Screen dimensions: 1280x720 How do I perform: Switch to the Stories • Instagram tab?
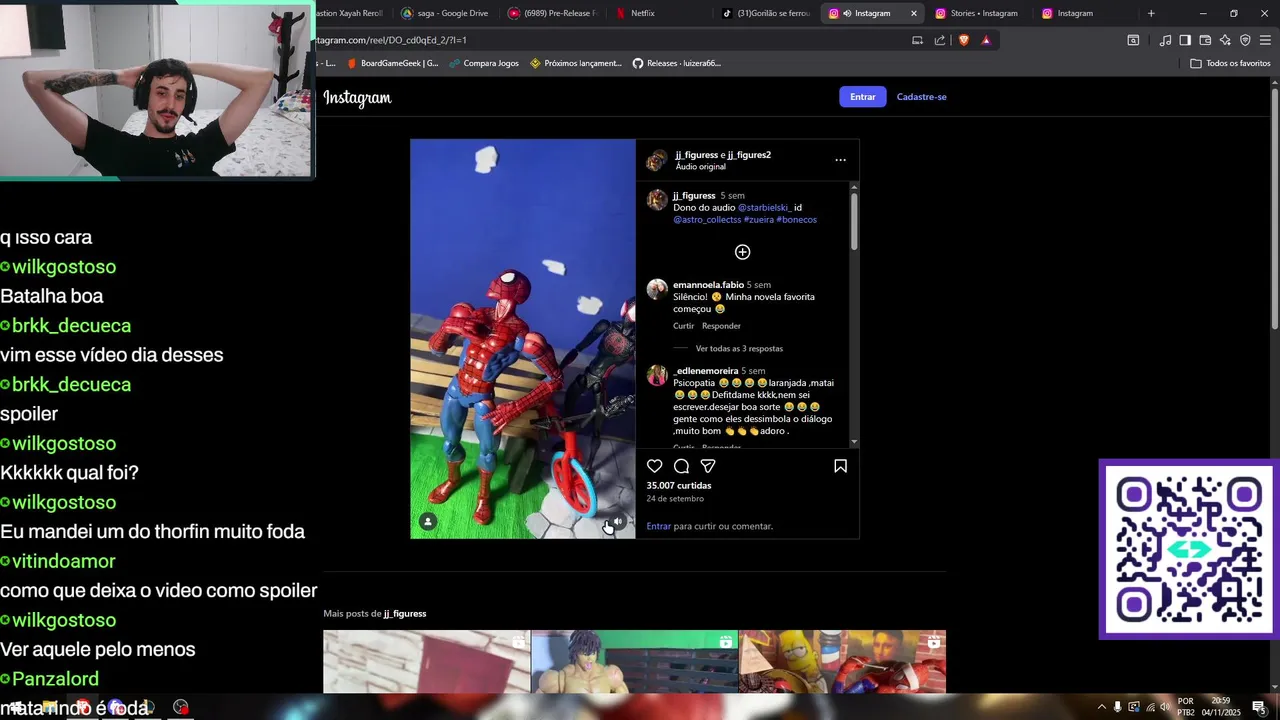(977, 13)
